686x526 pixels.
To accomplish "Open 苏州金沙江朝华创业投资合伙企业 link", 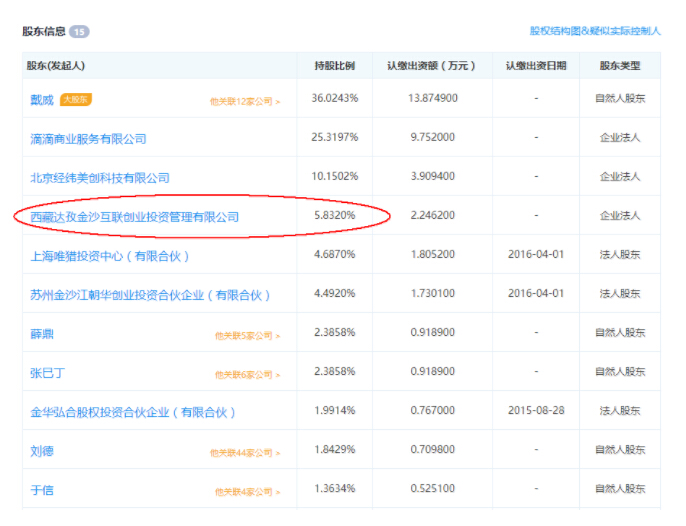I will tap(150, 295).
